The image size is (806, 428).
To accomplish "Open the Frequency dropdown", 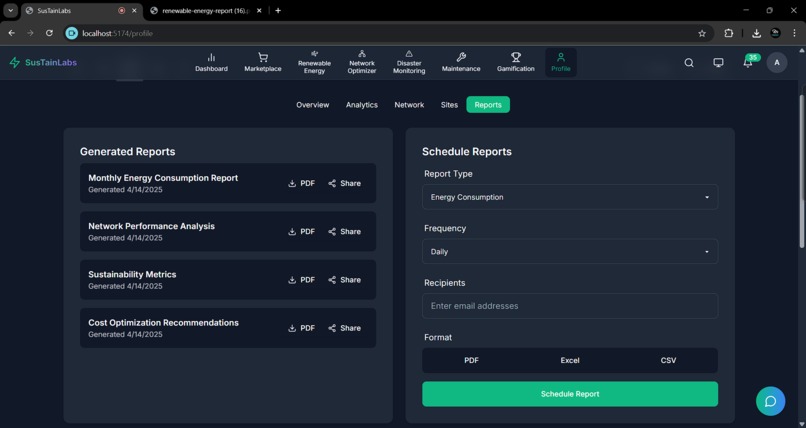I will (570, 252).
